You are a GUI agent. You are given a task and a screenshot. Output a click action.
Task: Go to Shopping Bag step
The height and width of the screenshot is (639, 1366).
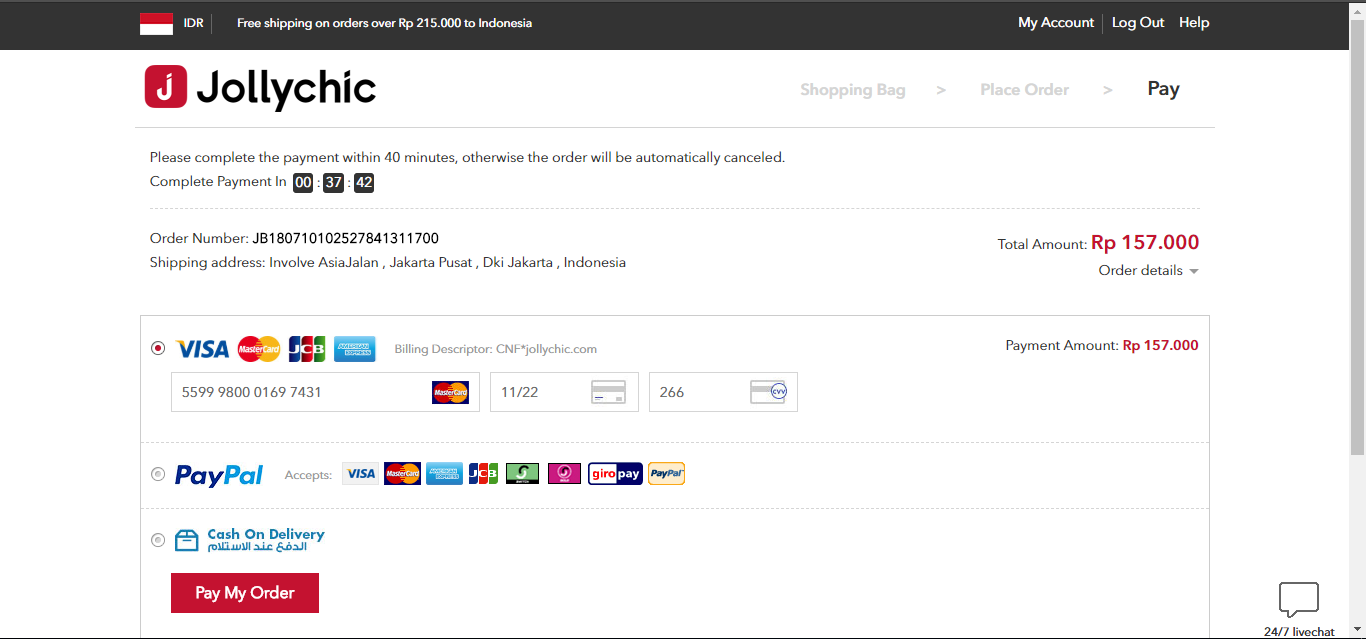(x=853, y=90)
